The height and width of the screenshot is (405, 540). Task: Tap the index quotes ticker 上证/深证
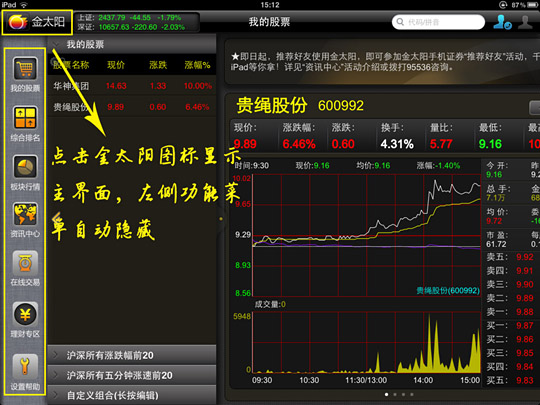[137, 22]
